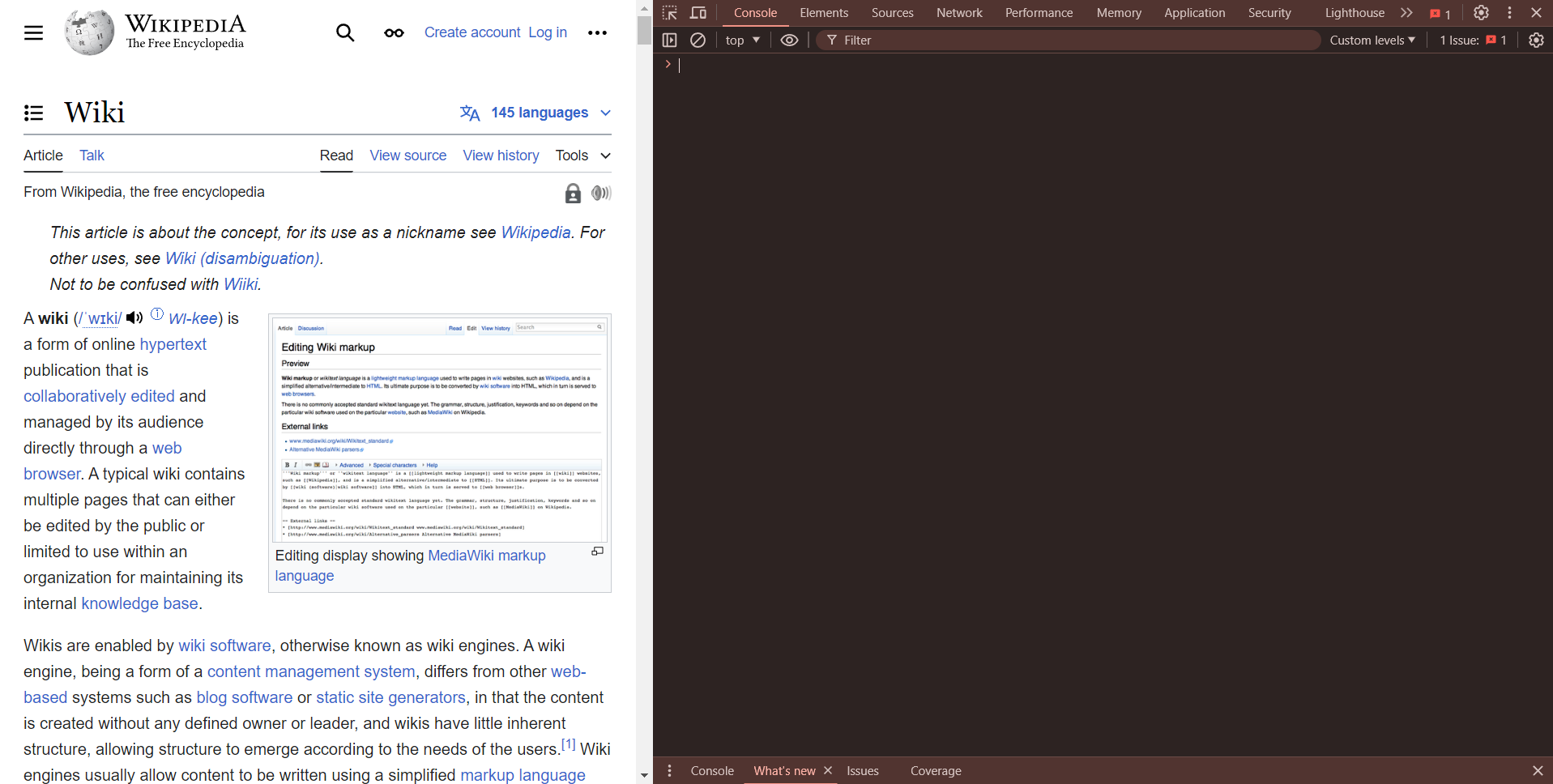Switch to the Sources tab
The width and height of the screenshot is (1553, 784).
tap(892, 13)
